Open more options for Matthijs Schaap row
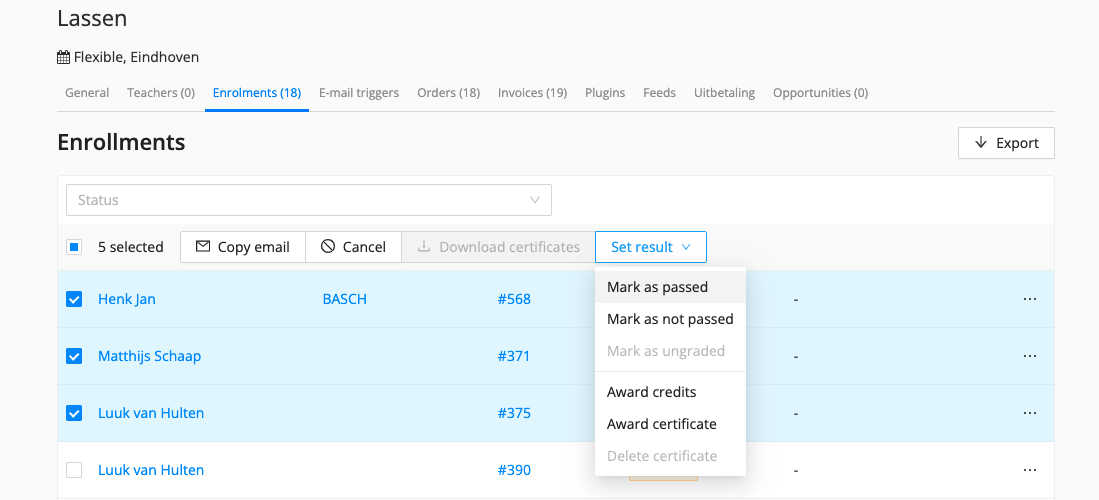The width and height of the screenshot is (1099, 500). tap(1029, 356)
